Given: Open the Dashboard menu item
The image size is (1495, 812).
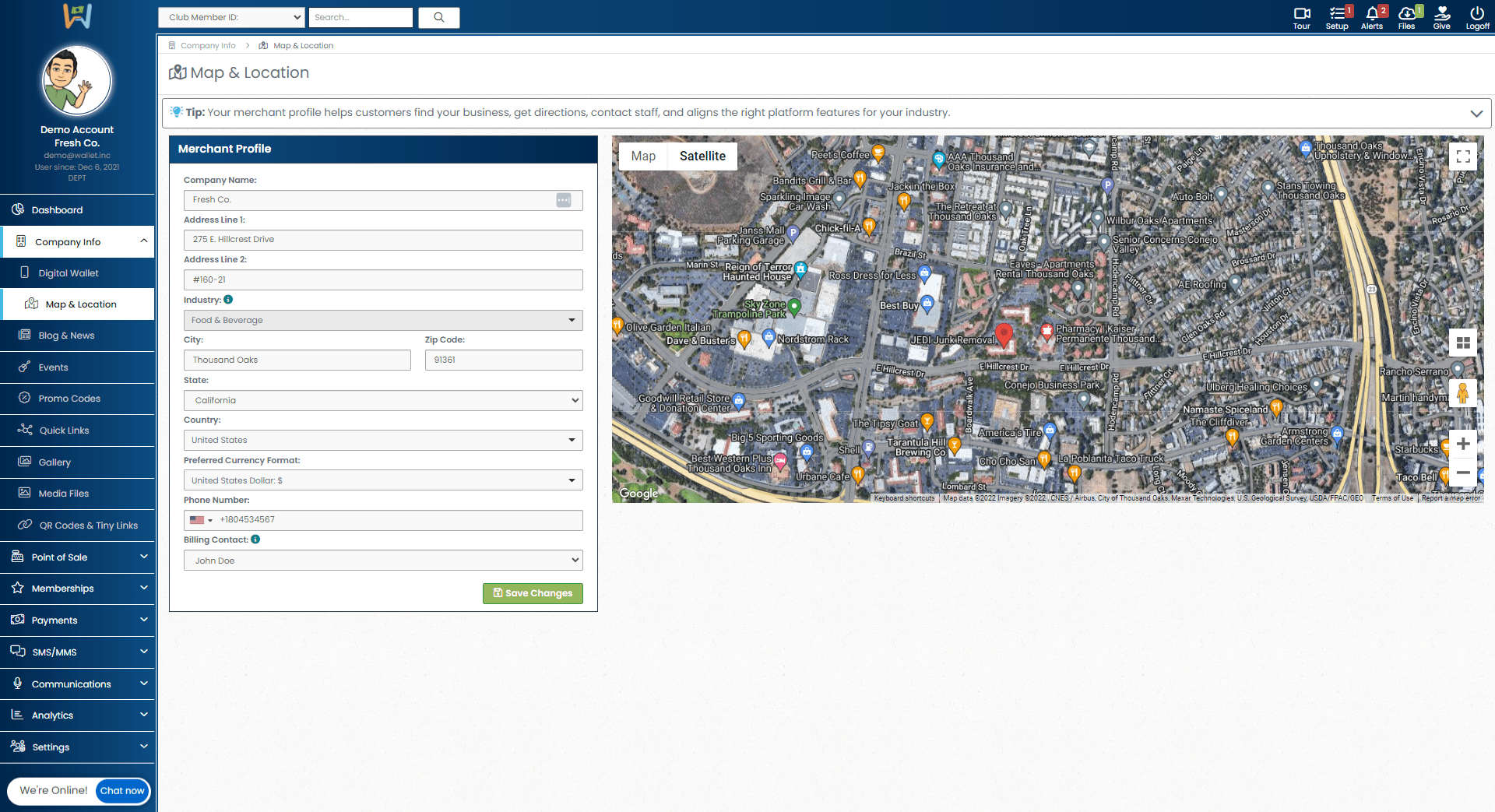Looking at the screenshot, I should [57, 210].
